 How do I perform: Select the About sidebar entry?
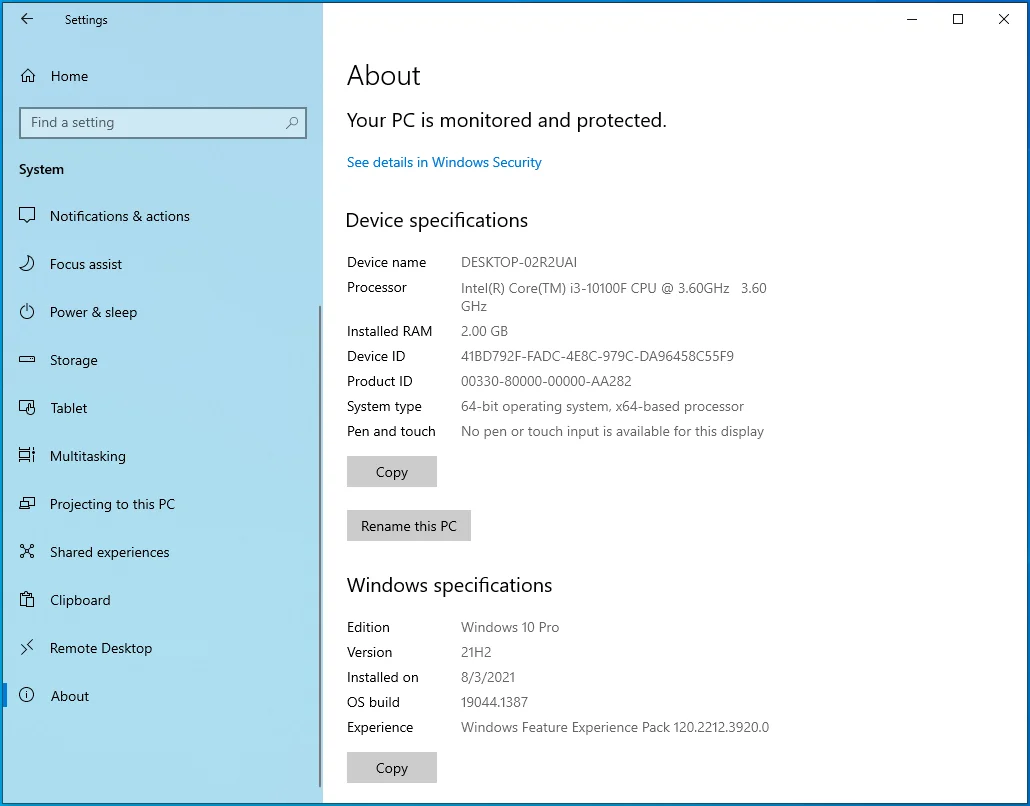pos(161,696)
